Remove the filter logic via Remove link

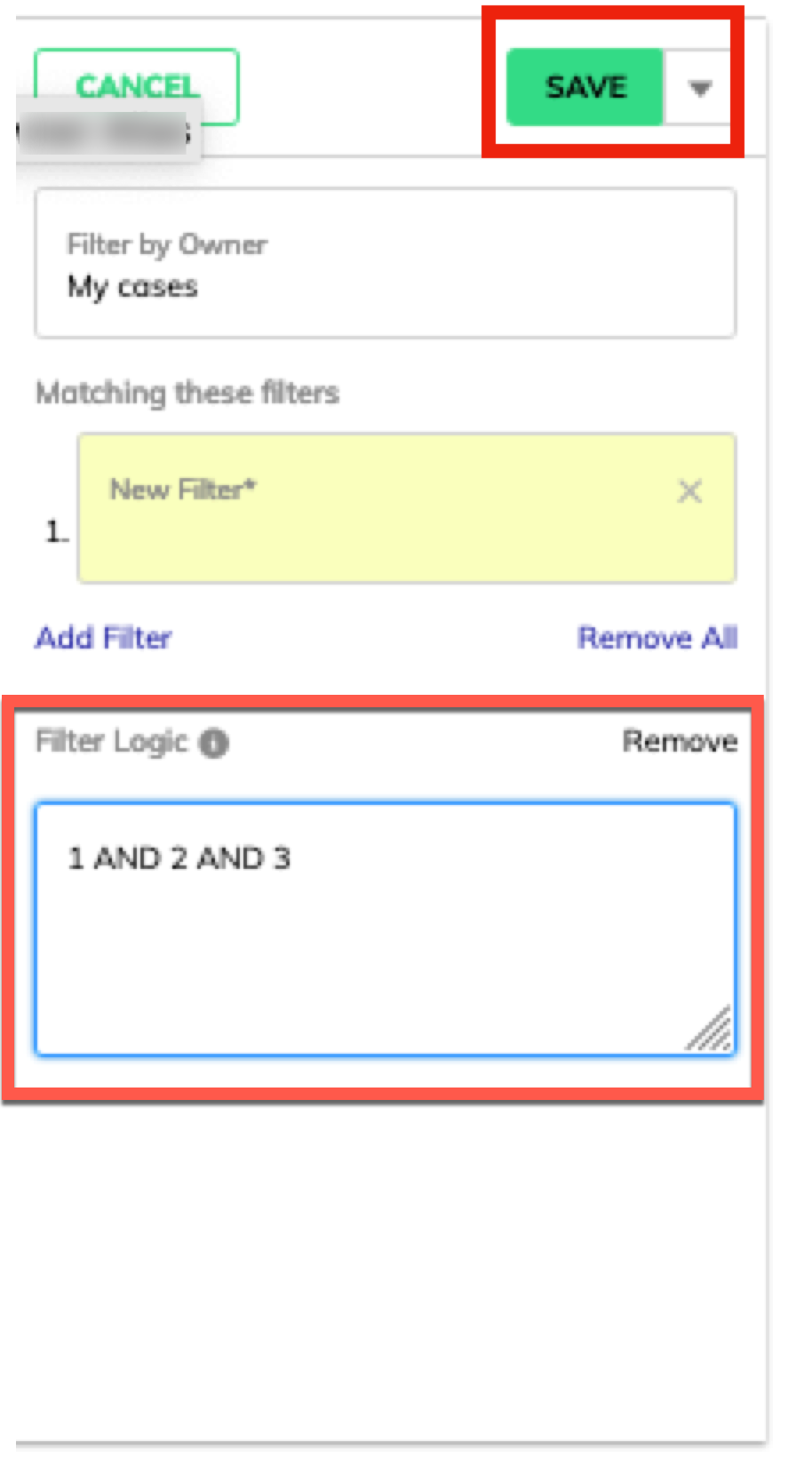[680, 741]
